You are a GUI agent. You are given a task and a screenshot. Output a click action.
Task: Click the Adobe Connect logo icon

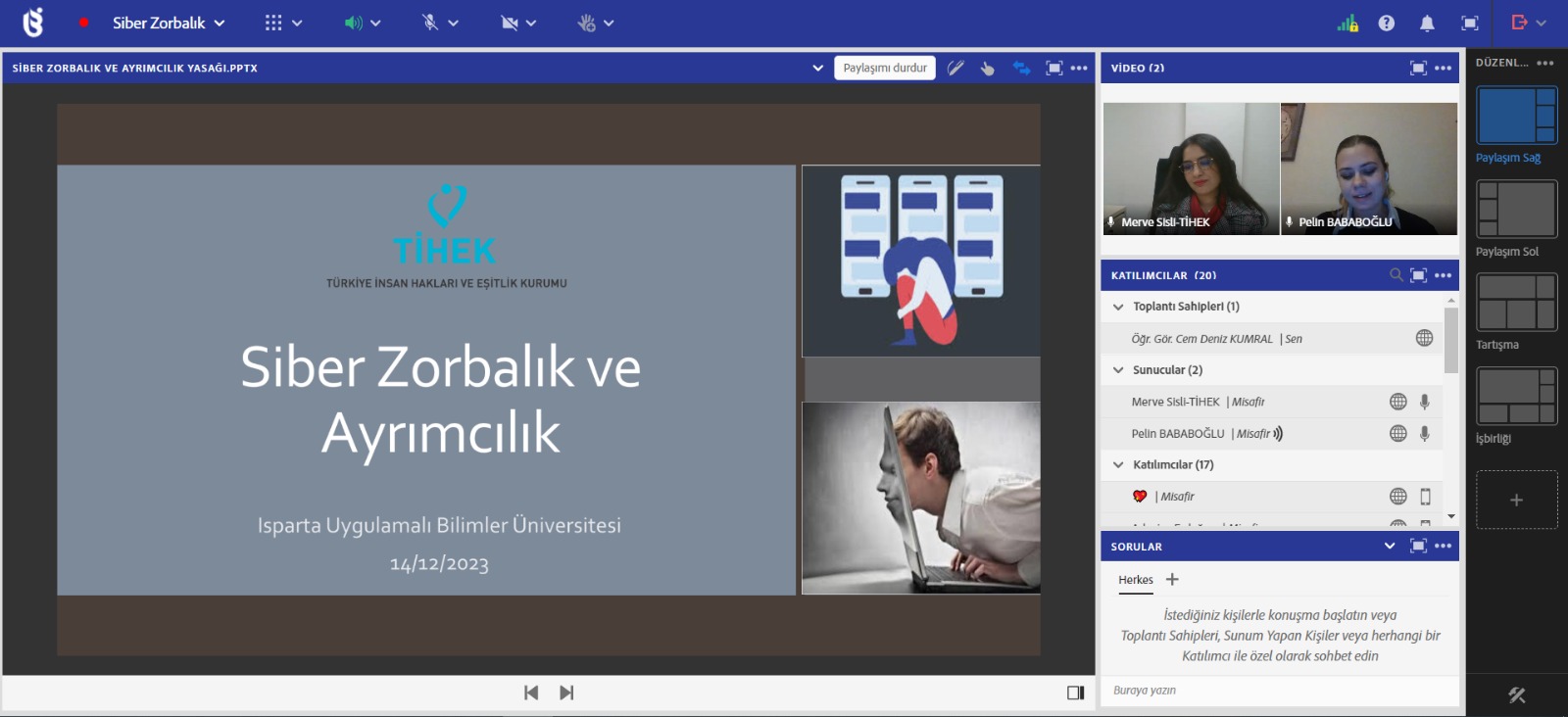point(33,23)
